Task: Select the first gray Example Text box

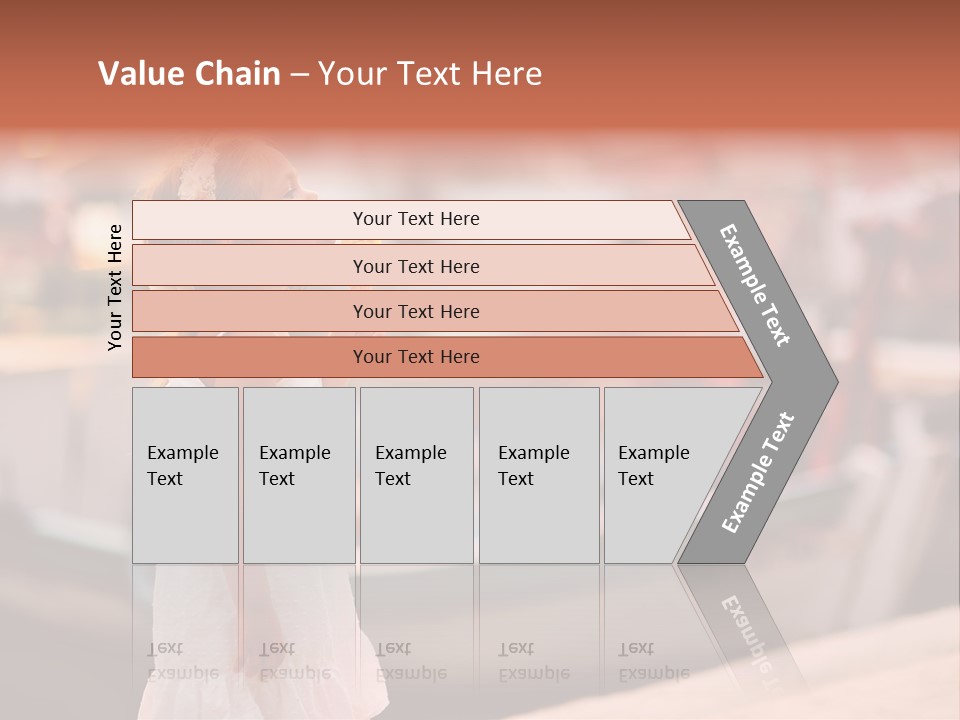Action: tap(185, 475)
